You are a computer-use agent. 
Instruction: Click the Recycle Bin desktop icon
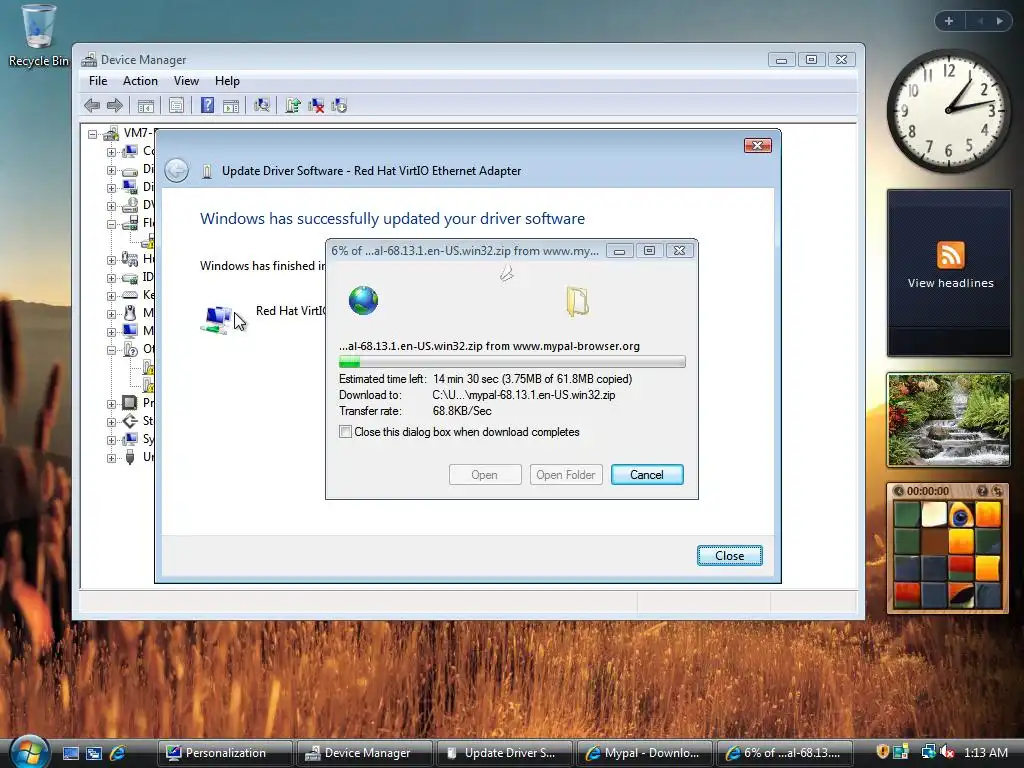[x=38, y=35]
